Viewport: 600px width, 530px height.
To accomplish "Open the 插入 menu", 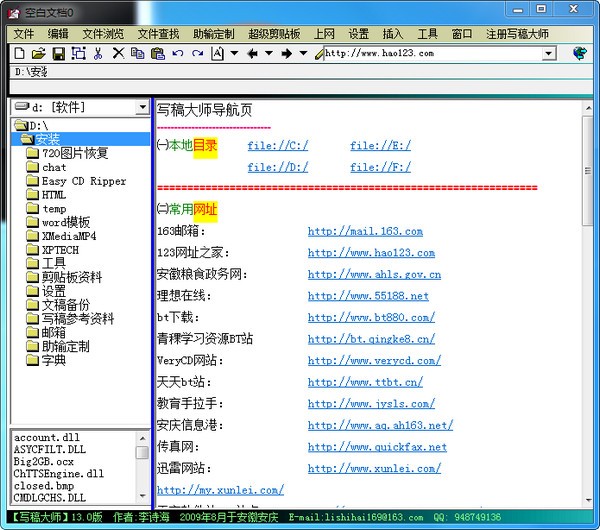I will coord(393,34).
